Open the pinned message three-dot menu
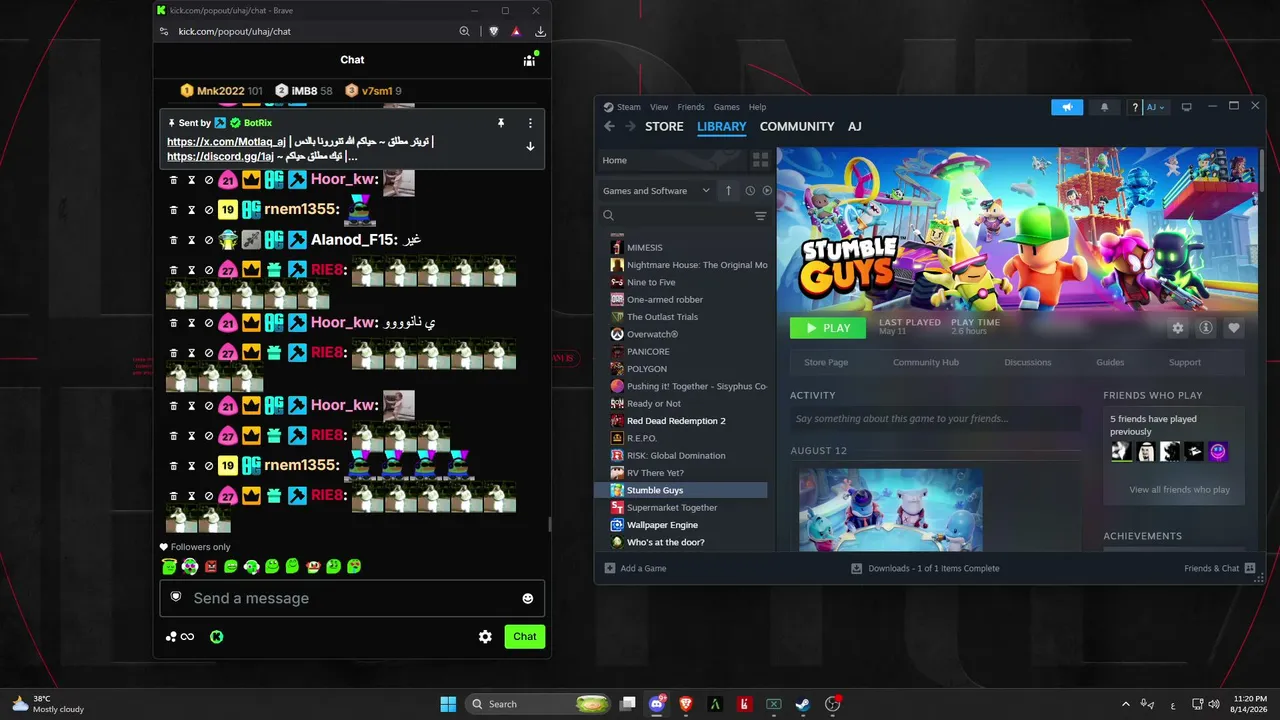 coord(530,123)
